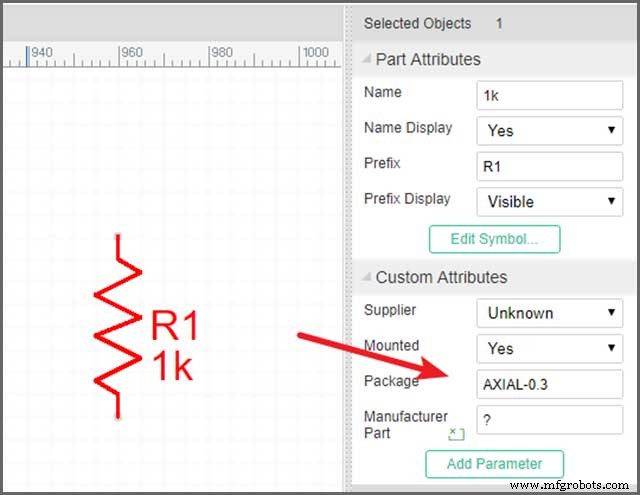Open the Prefix Display dropdown

point(549,202)
